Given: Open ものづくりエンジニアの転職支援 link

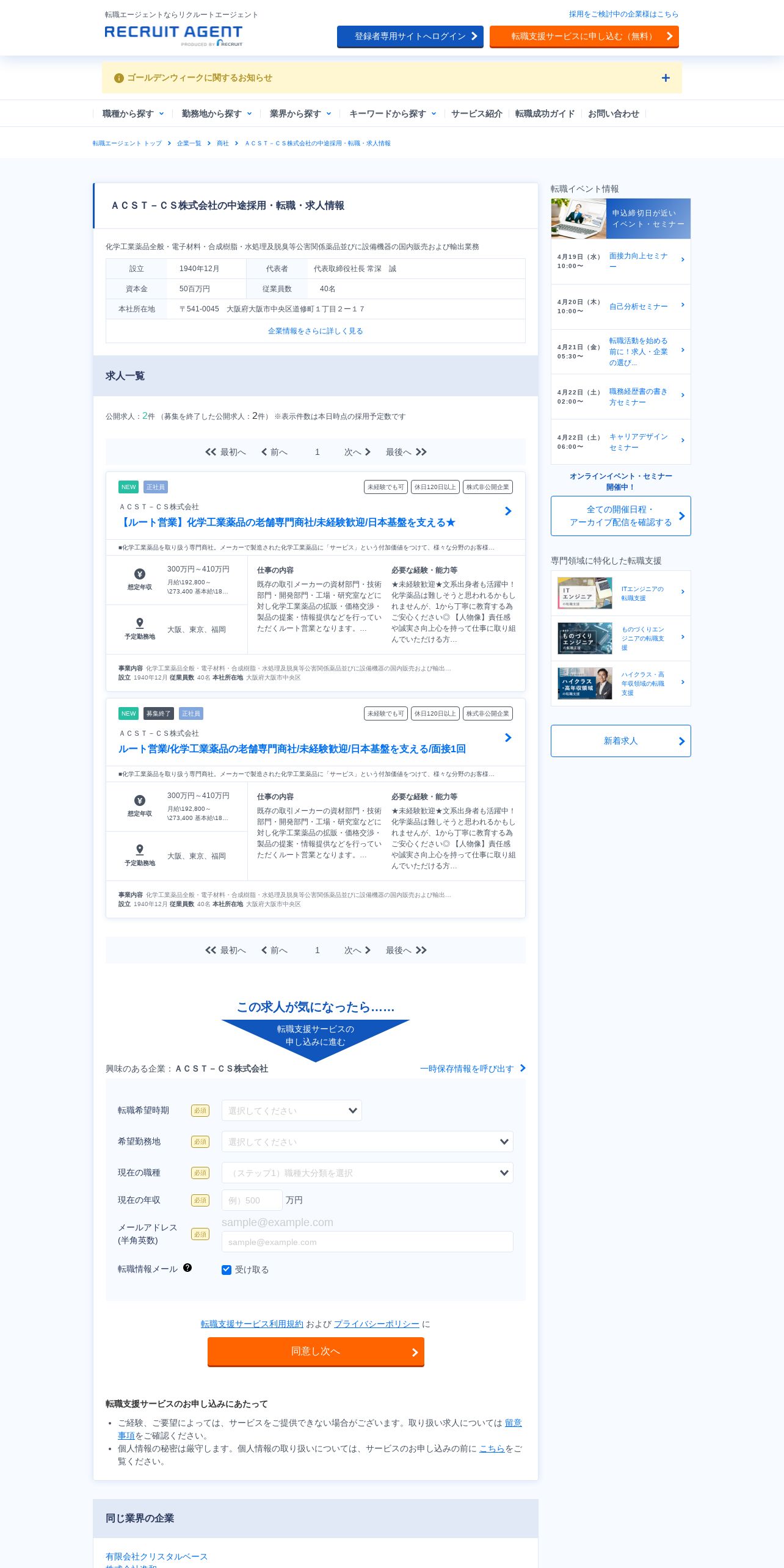Looking at the screenshot, I should [x=643, y=639].
